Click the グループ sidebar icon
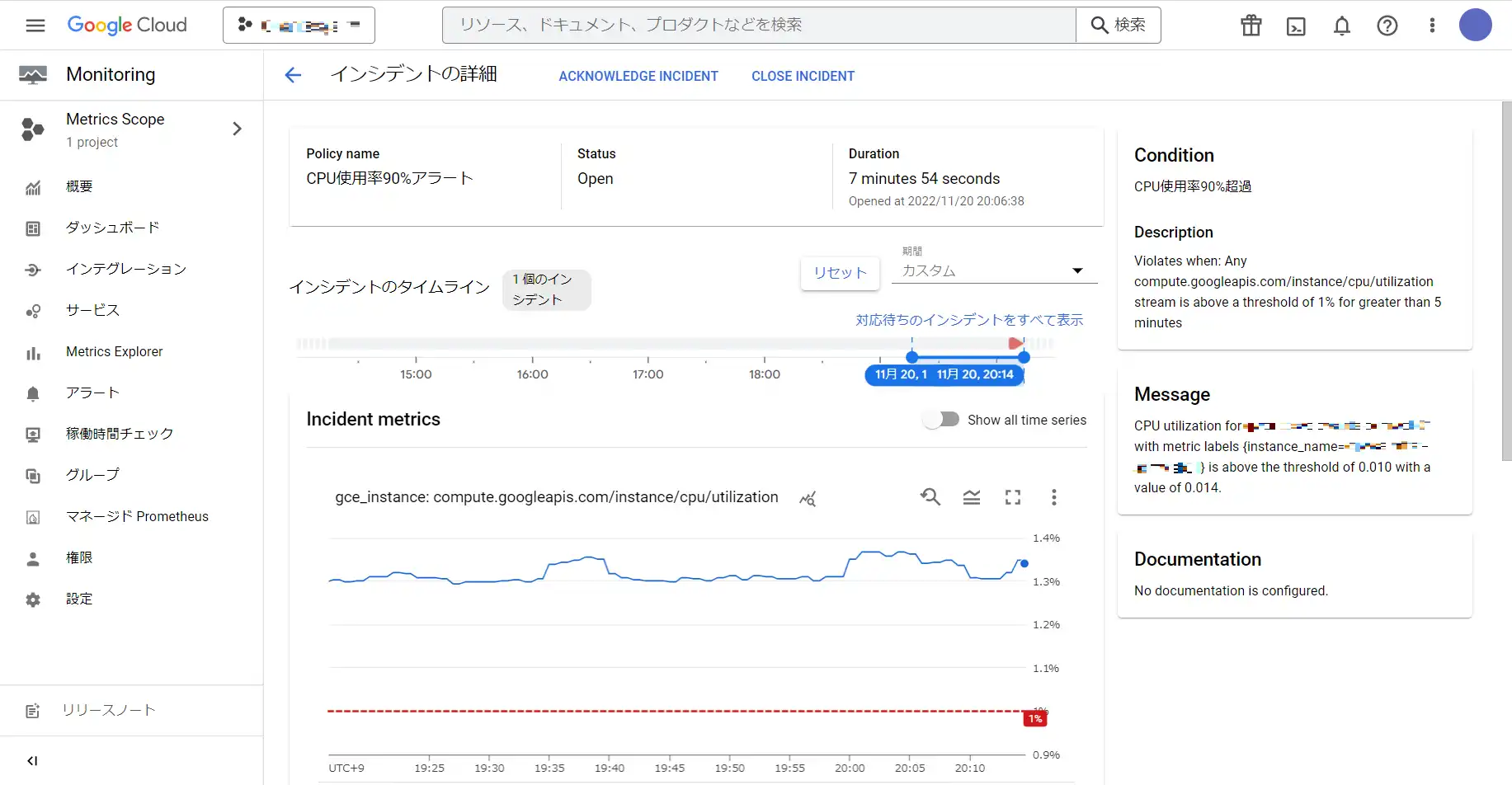 tap(33, 476)
